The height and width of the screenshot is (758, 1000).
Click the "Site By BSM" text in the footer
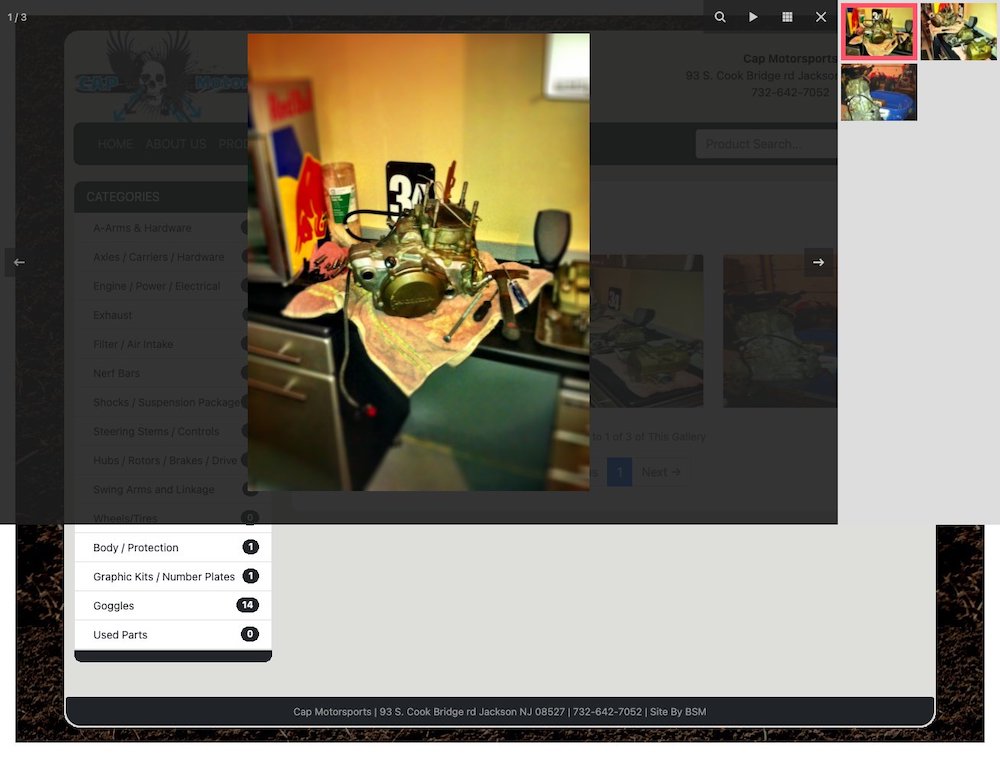click(x=678, y=711)
